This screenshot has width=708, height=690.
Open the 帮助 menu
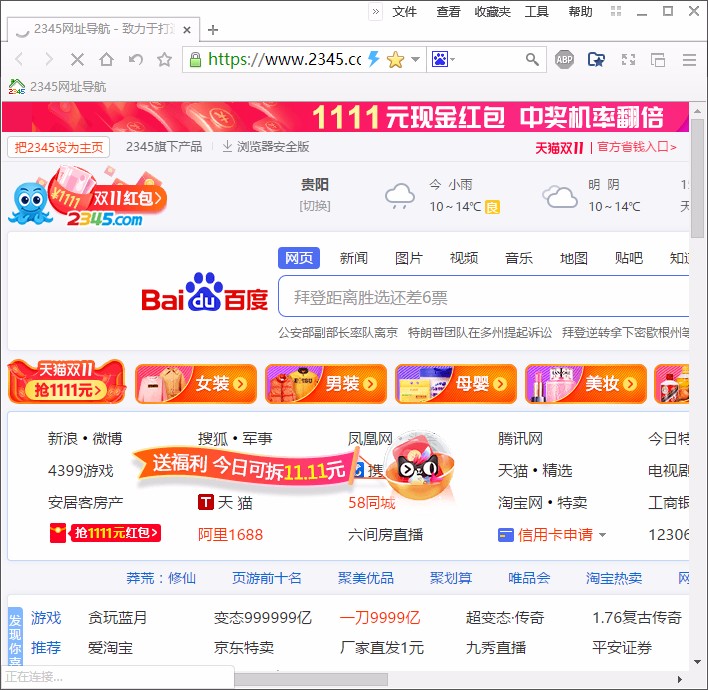[580, 12]
